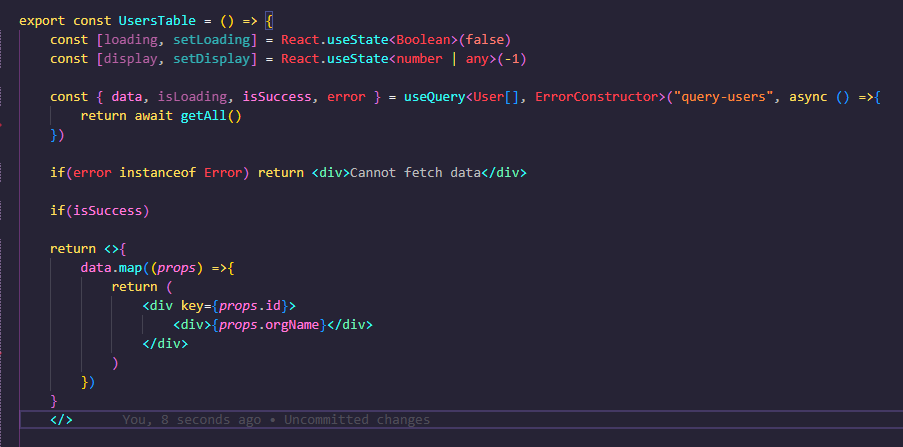Image resolution: width=903 pixels, height=447 pixels.
Task: Click the 'any' type annotation
Action: pyautogui.click(x=477, y=59)
